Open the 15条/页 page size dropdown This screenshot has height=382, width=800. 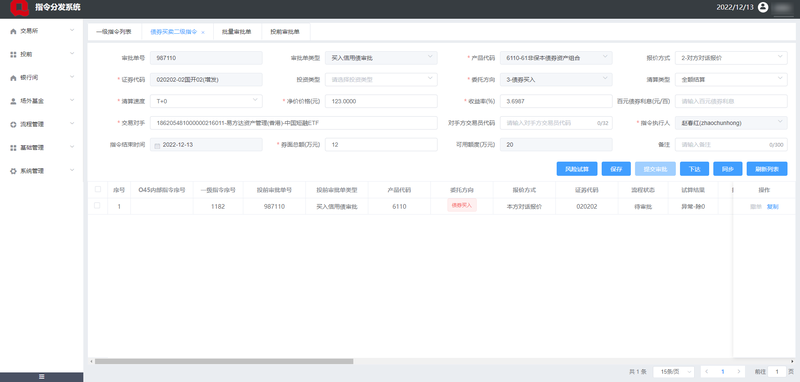point(673,372)
